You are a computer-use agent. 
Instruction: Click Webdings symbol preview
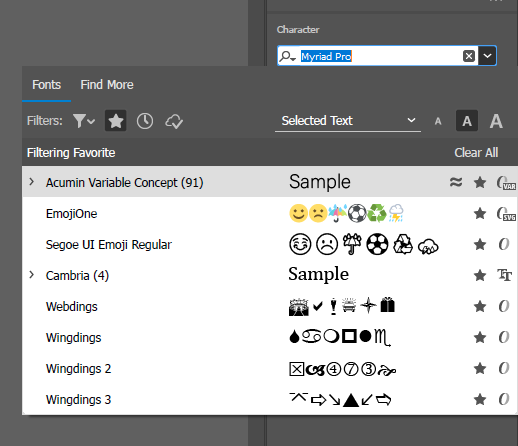tap(342, 306)
